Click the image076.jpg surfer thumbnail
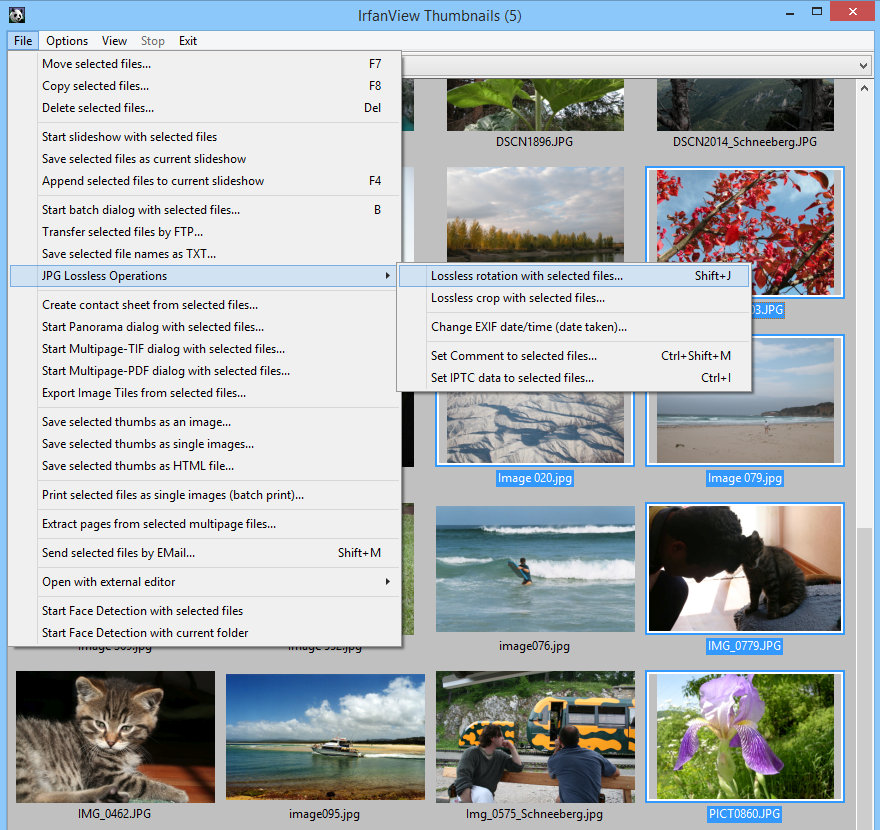Viewport: 880px width, 830px height. (535, 569)
